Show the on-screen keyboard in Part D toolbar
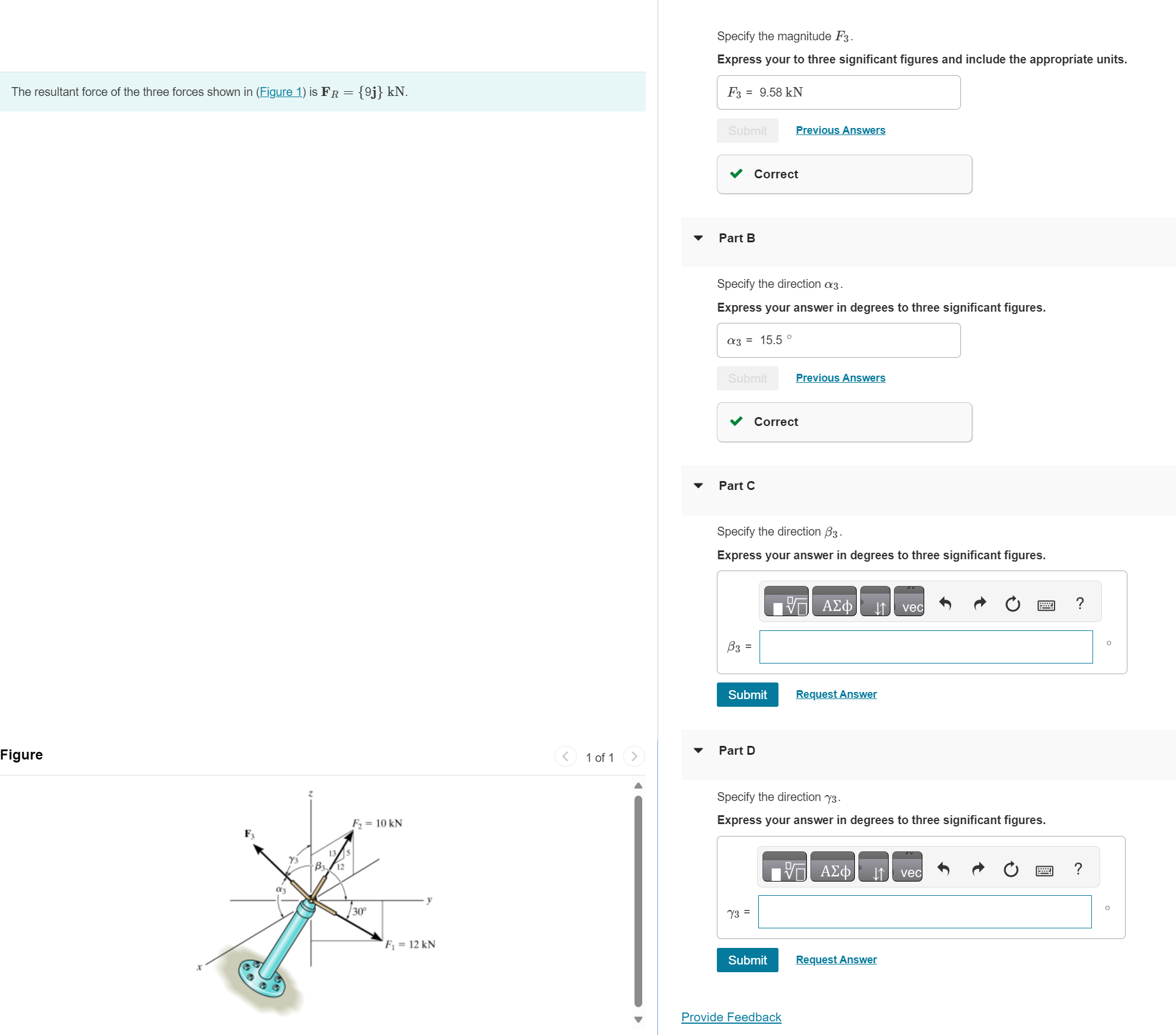This screenshot has height=1035, width=1176. pyautogui.click(x=1044, y=868)
